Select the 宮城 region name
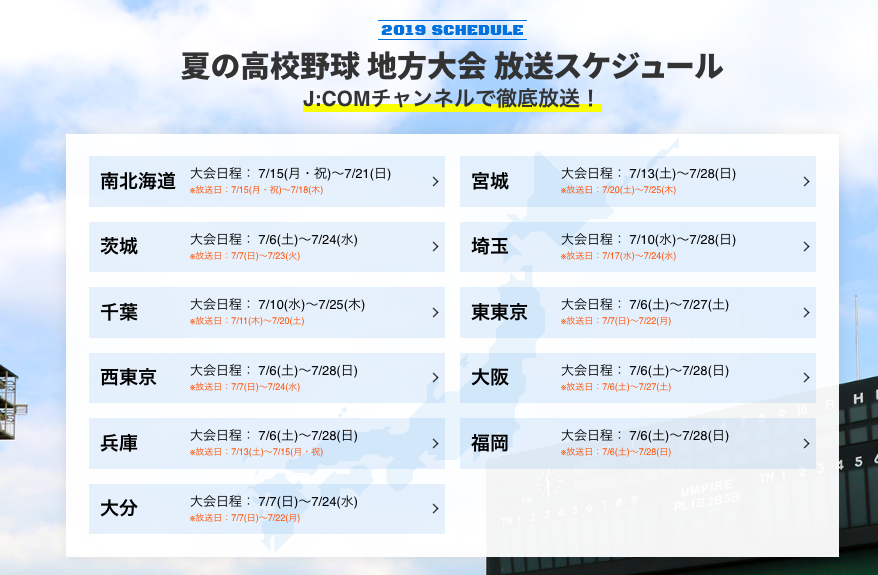The width and height of the screenshot is (878, 575). 490,181
